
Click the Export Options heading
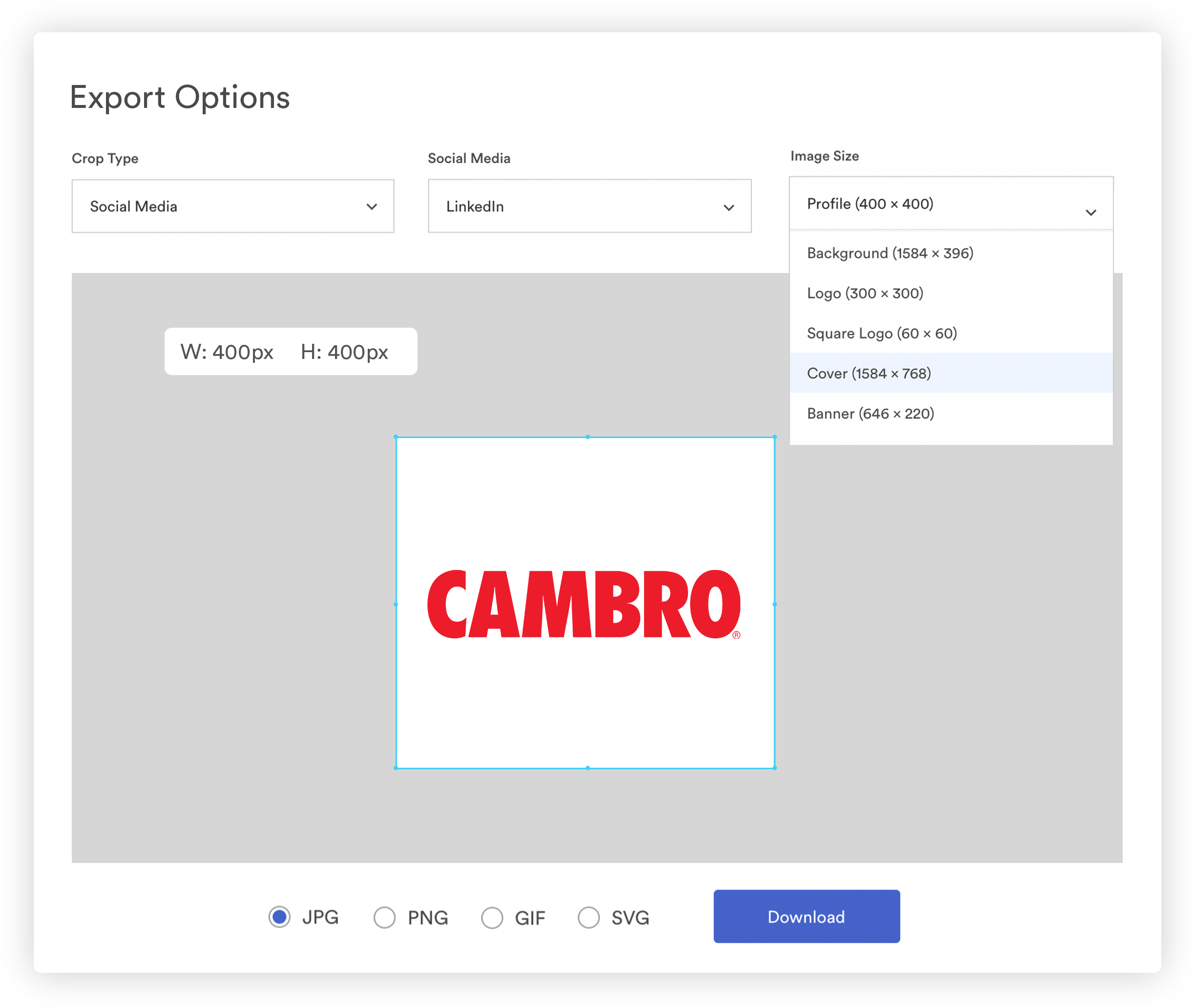pyautogui.click(x=179, y=97)
